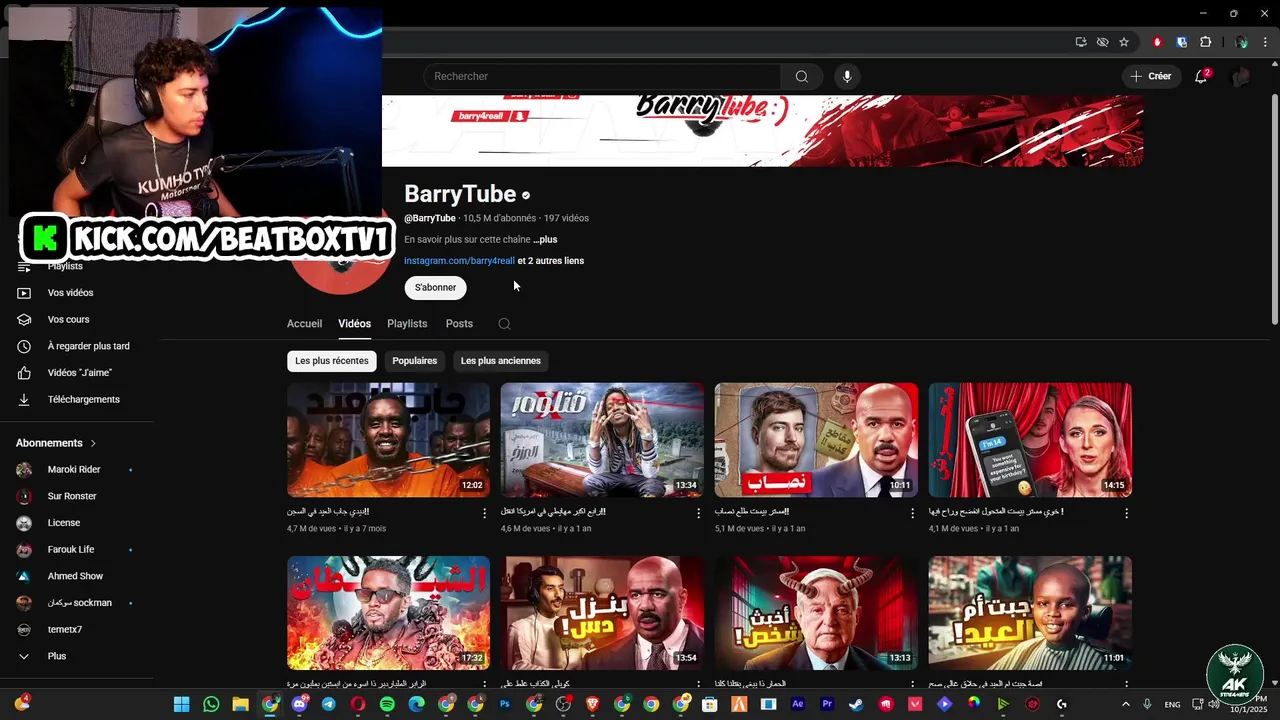Open options menu for 5,1 M de vues video
Image resolution: width=1280 pixels, height=720 pixels.
[912, 513]
